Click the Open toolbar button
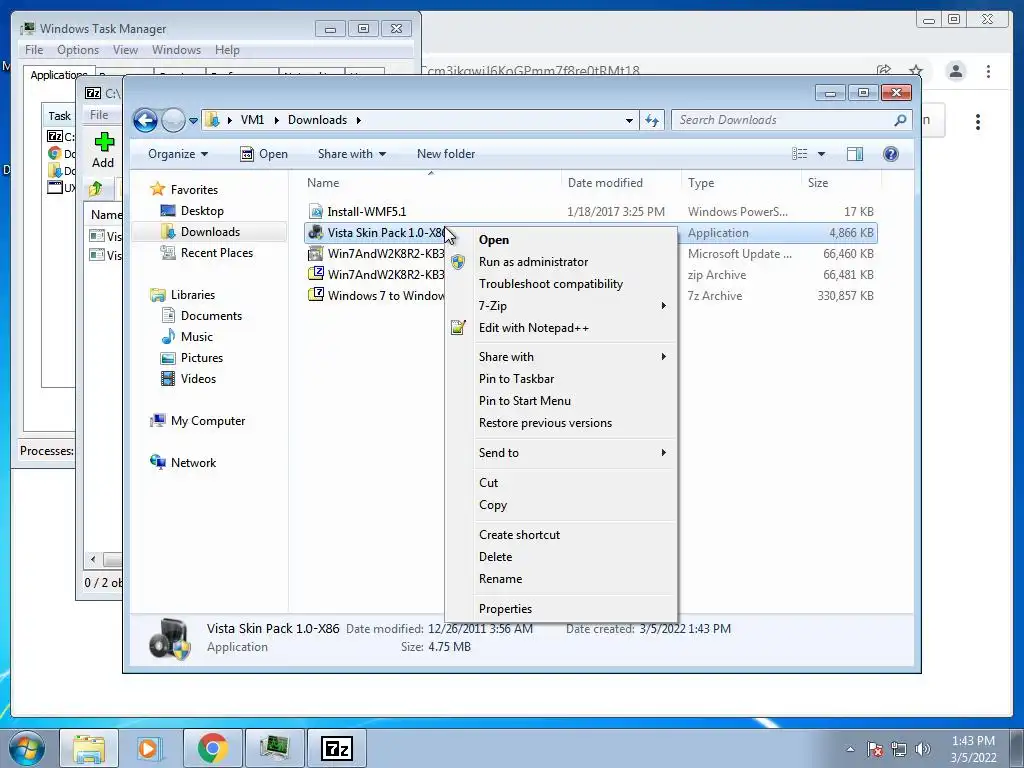This screenshot has height=768, width=1024. click(x=264, y=154)
